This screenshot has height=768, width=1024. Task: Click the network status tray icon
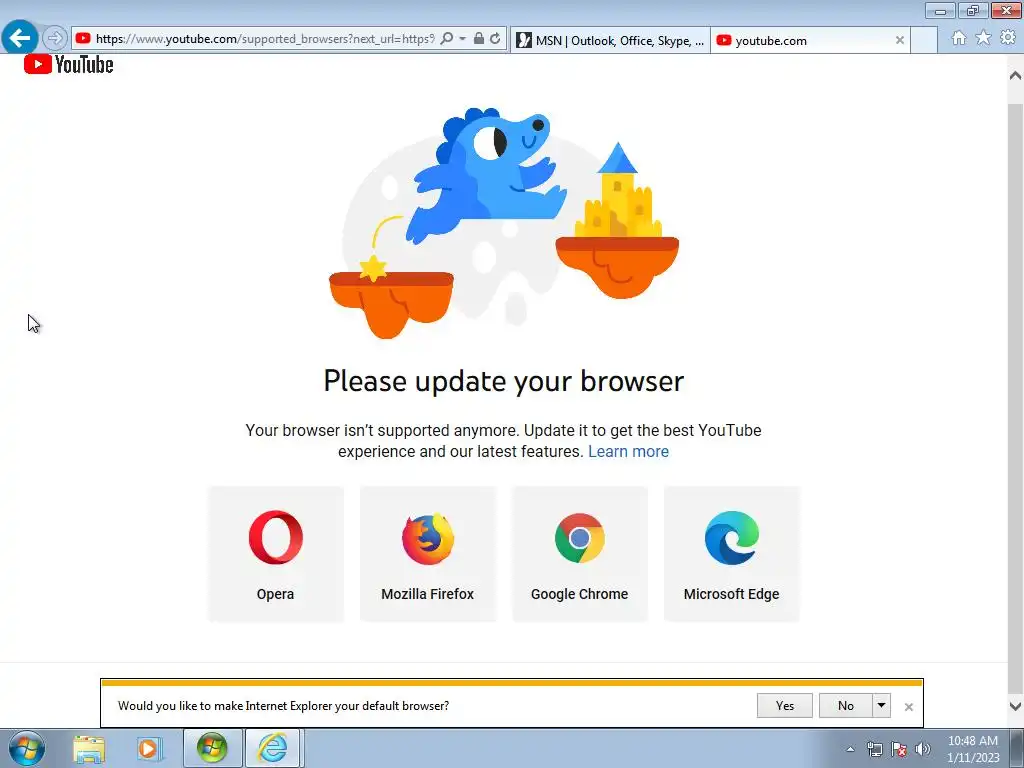tap(874, 749)
